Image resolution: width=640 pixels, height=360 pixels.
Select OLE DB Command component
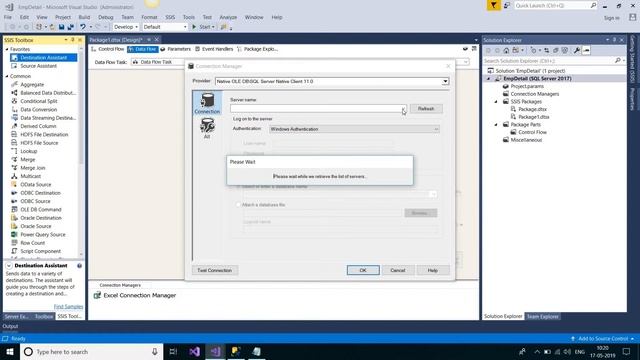tap(40, 209)
